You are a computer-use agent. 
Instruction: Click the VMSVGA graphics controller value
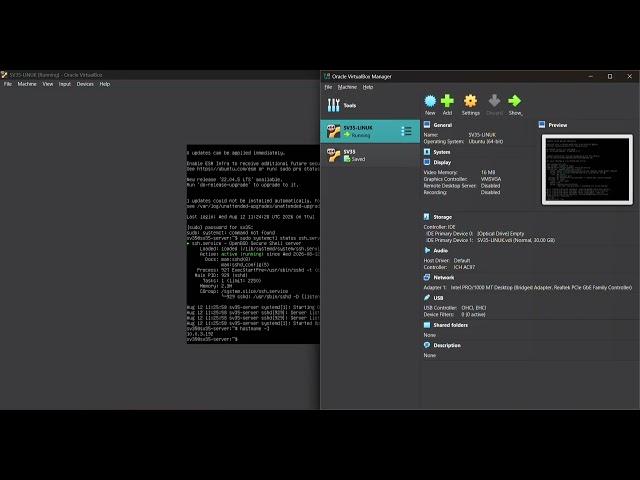[x=491, y=179]
